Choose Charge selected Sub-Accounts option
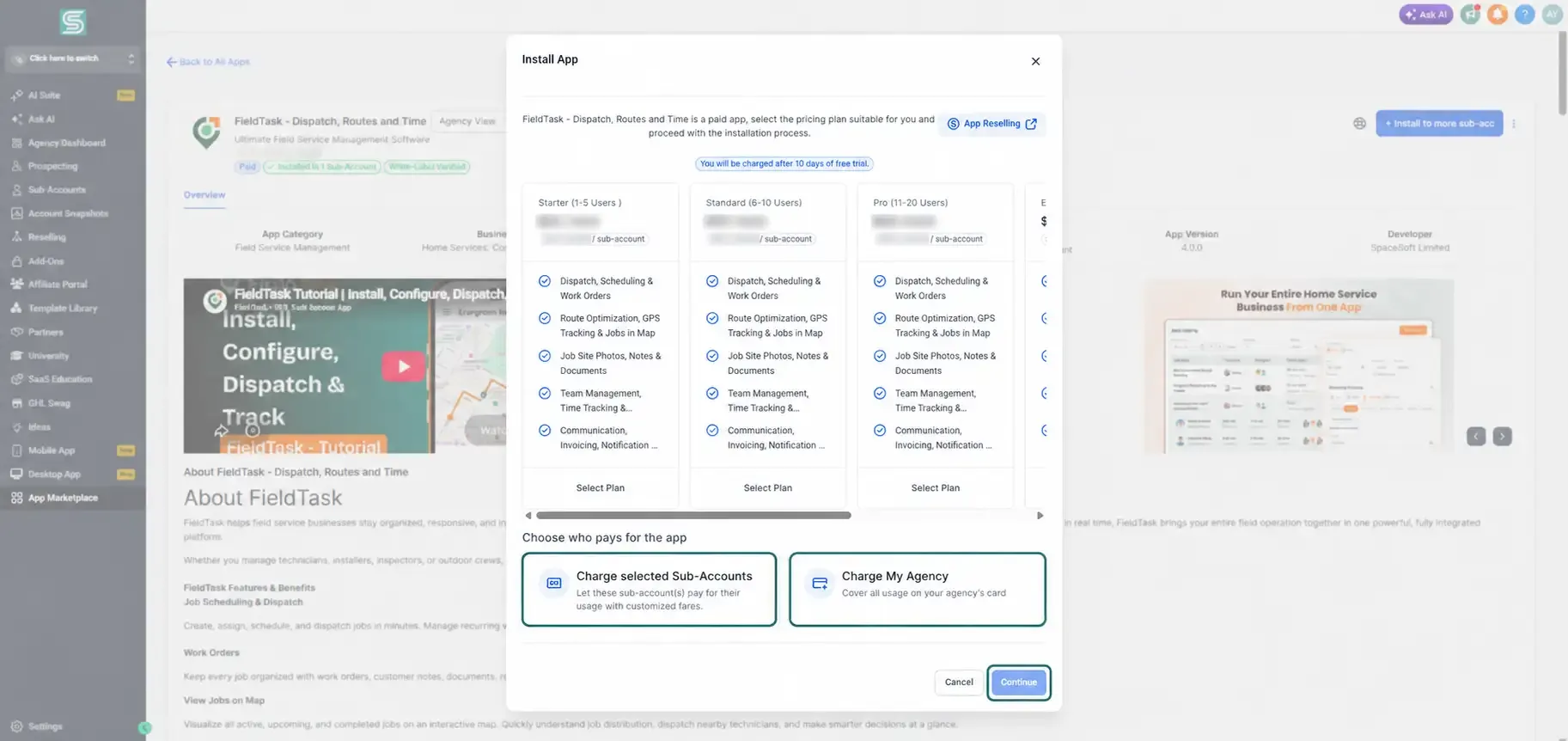The image size is (1568, 741). (x=649, y=590)
